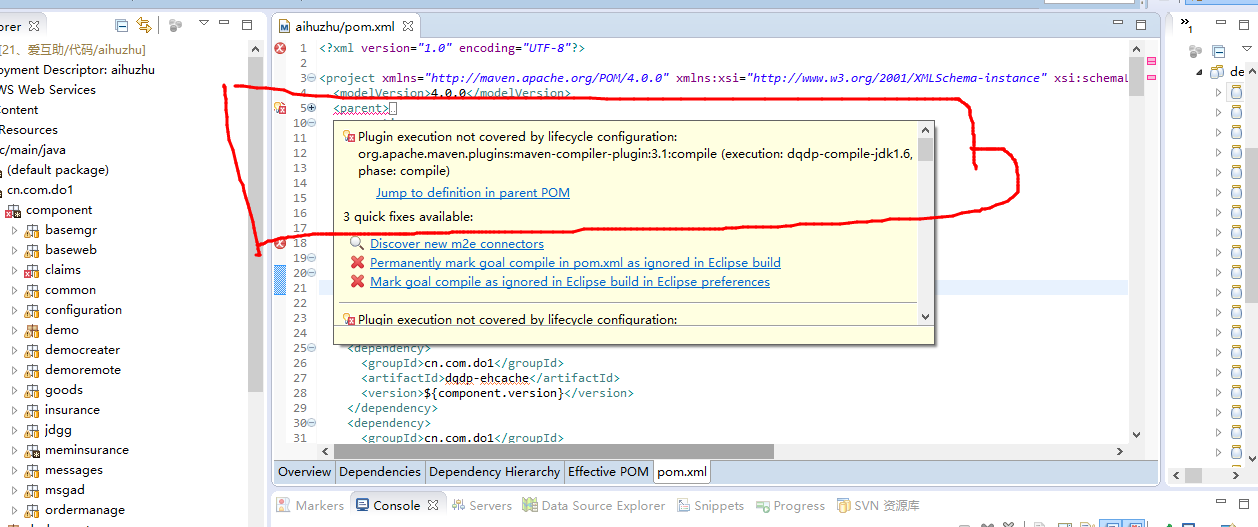This screenshot has width=1258, height=527.
Task: Open the Dependency Hierarchy tab
Action: pos(494,472)
